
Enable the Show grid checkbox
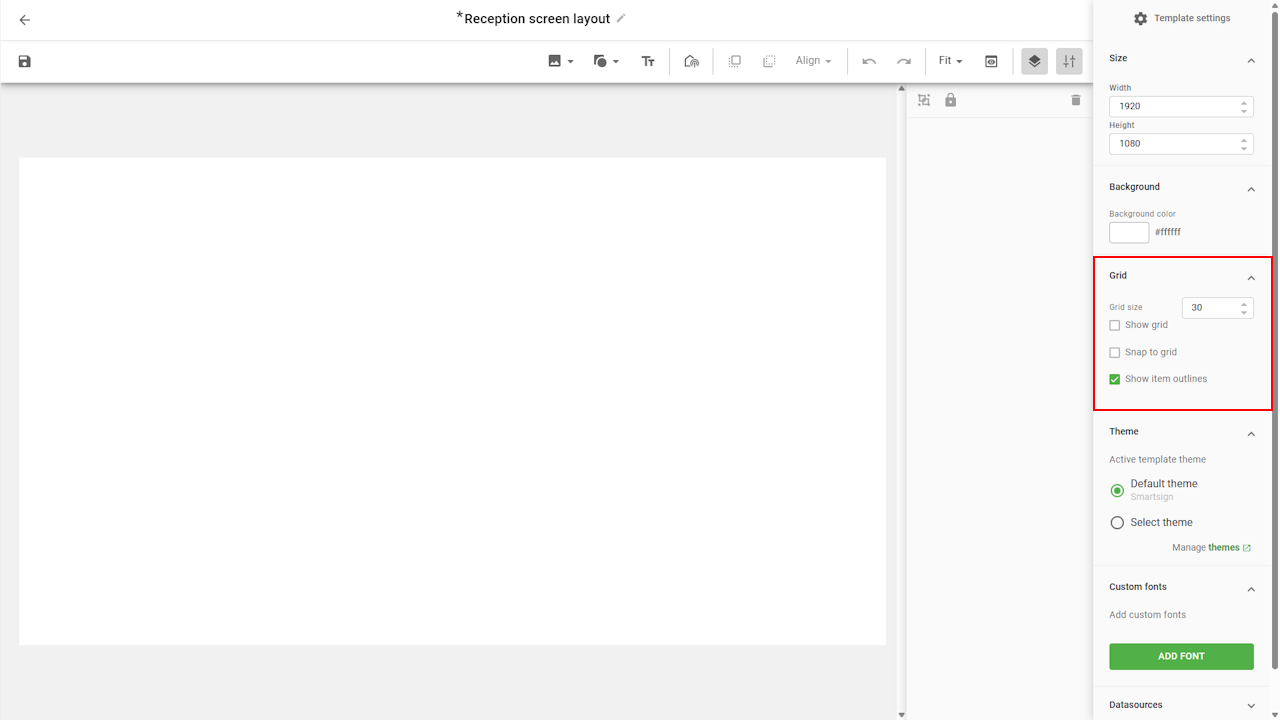point(1115,326)
